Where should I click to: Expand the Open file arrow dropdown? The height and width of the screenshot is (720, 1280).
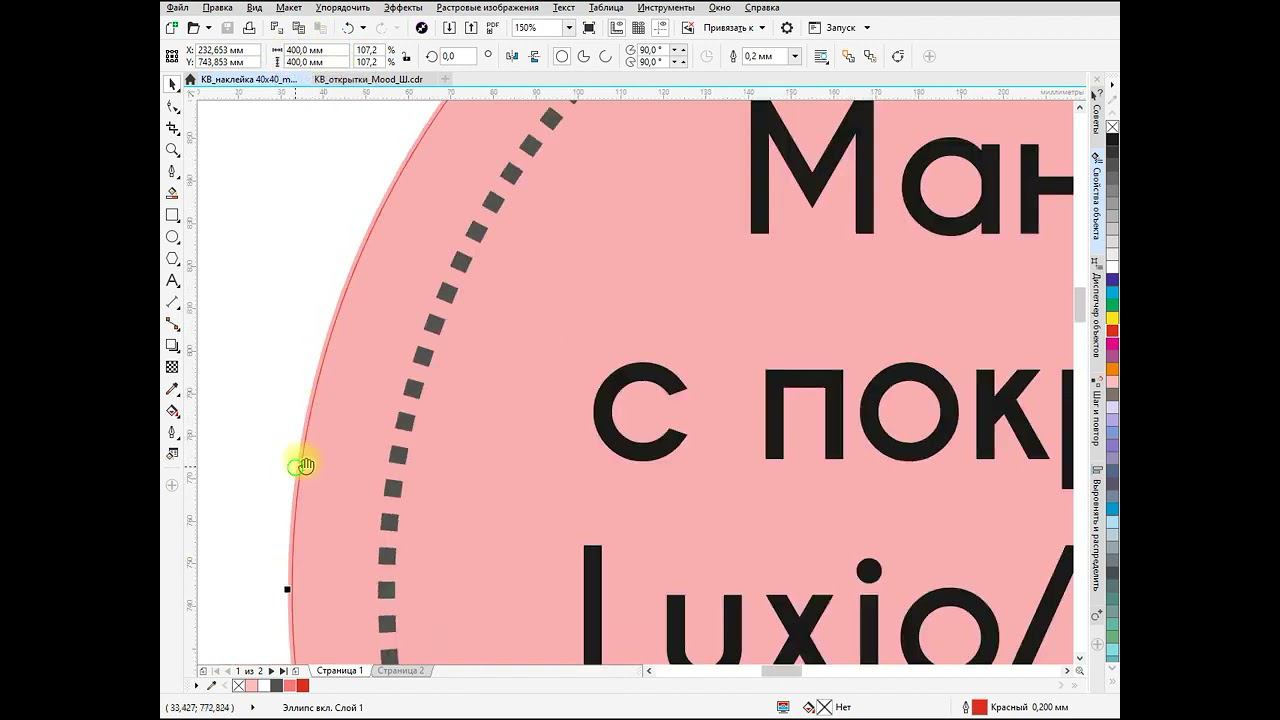(209, 28)
